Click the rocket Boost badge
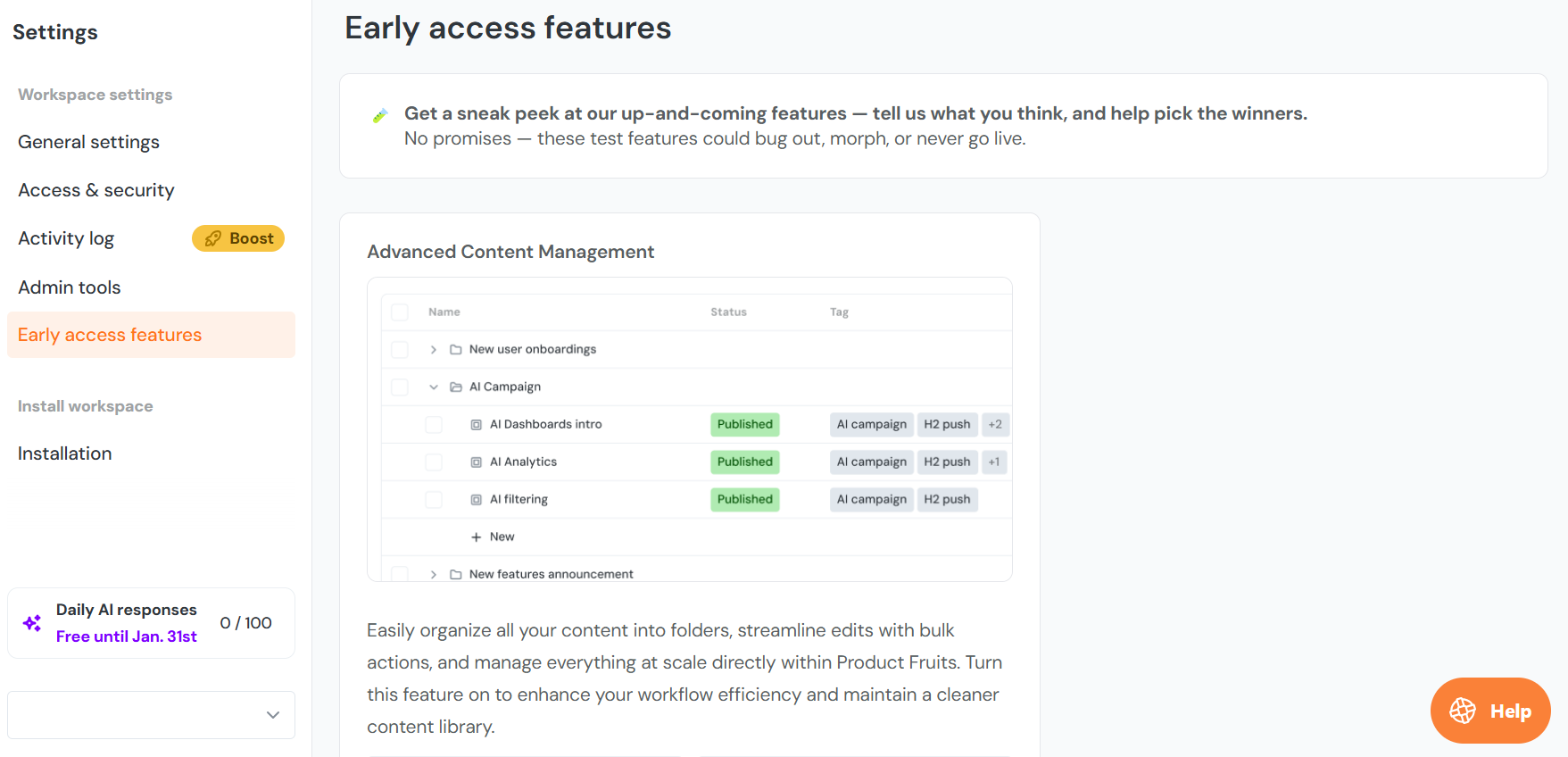The width and height of the screenshot is (1568, 757). (x=238, y=238)
